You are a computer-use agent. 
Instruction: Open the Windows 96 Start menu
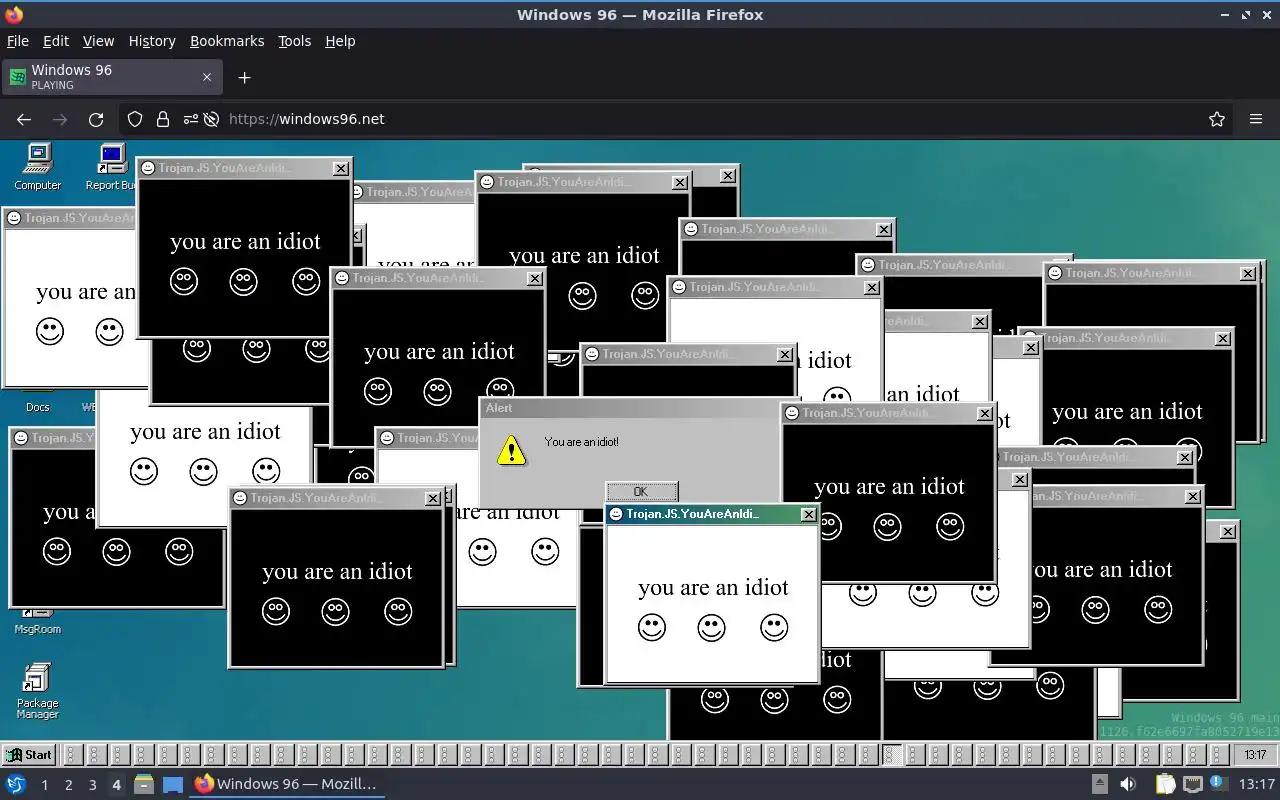point(29,755)
